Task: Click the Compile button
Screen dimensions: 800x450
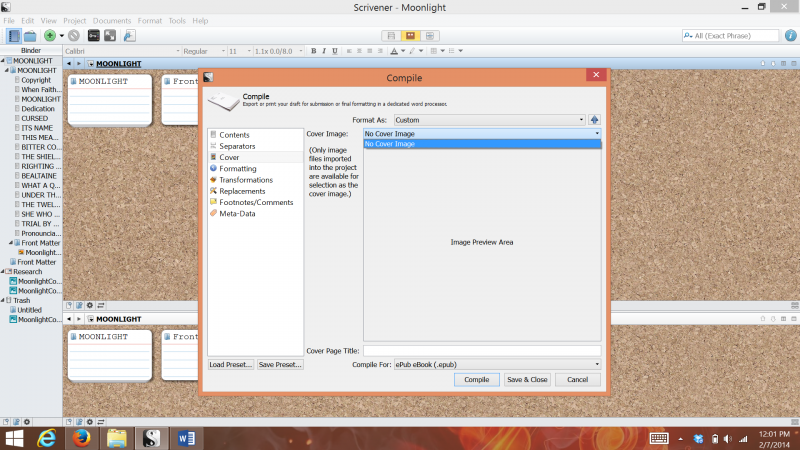Action: [477, 380]
